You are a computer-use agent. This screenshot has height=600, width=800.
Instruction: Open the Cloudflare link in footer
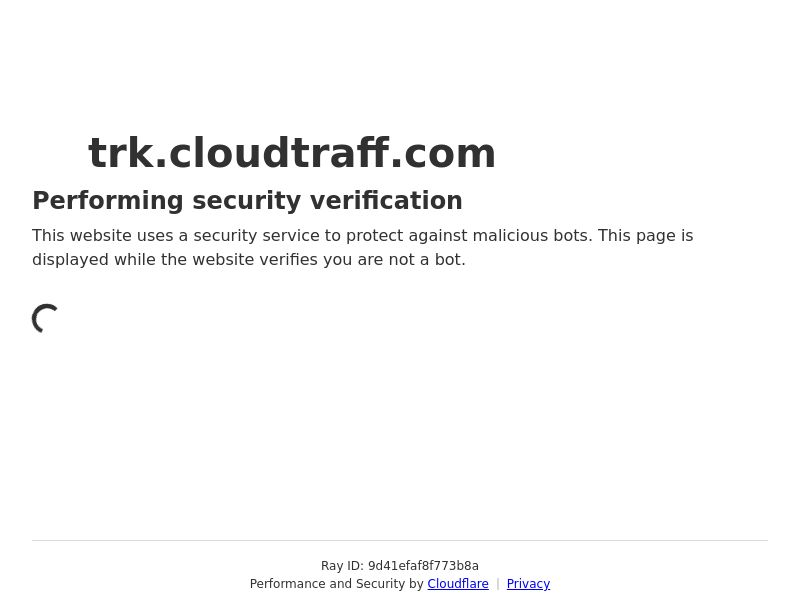click(458, 584)
